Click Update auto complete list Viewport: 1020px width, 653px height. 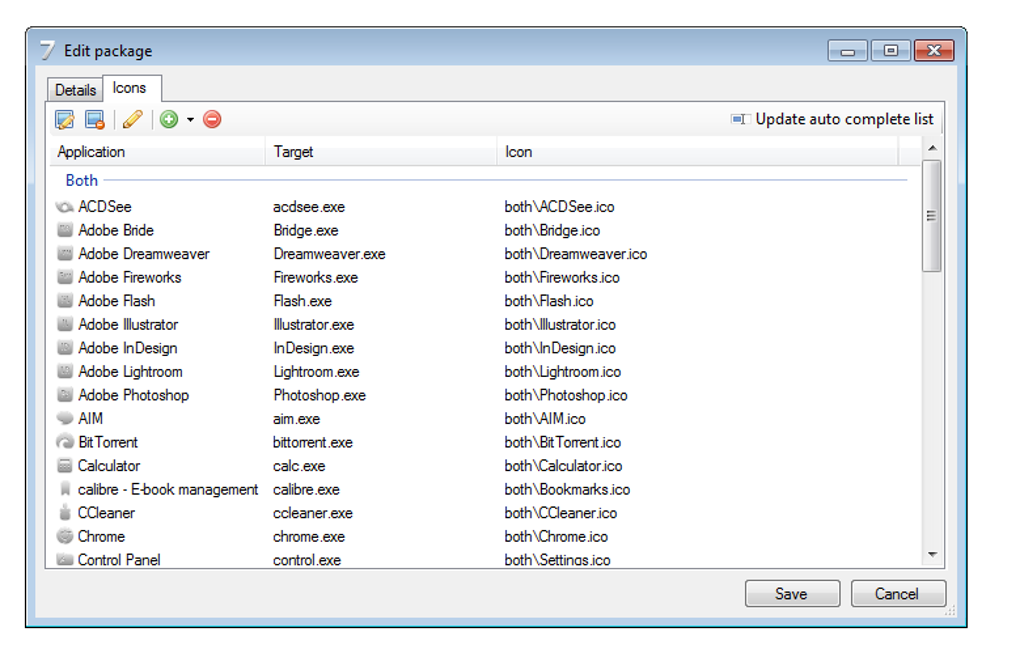tap(833, 119)
